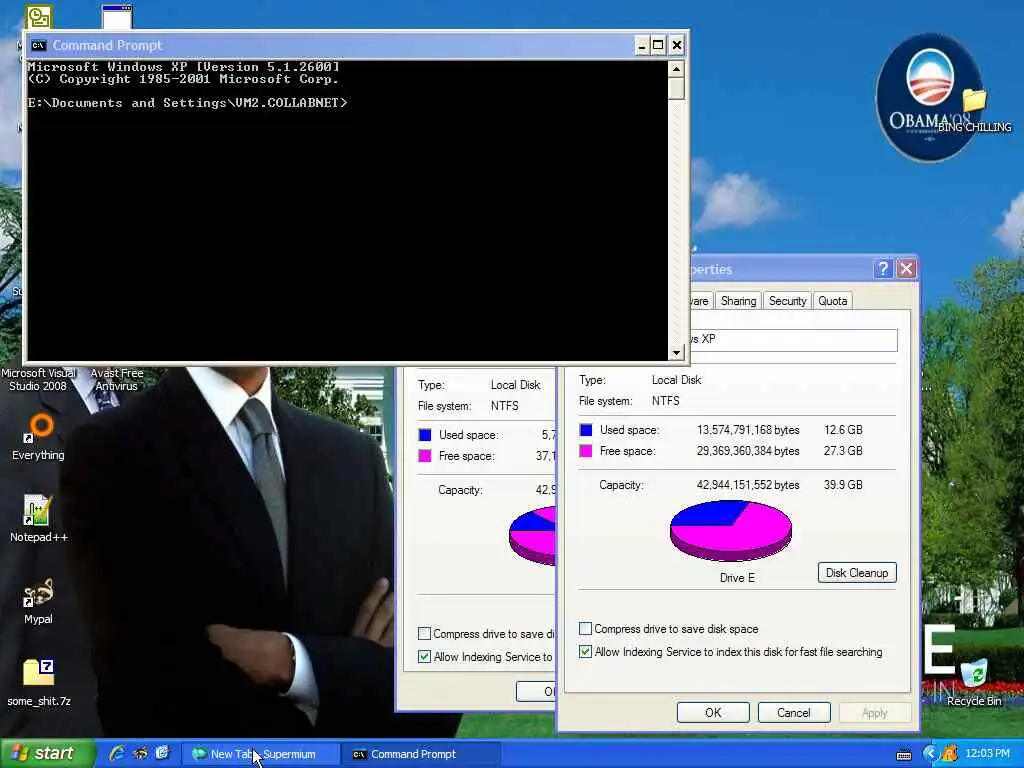Select the partially hidden Hardware tab

coord(699,300)
